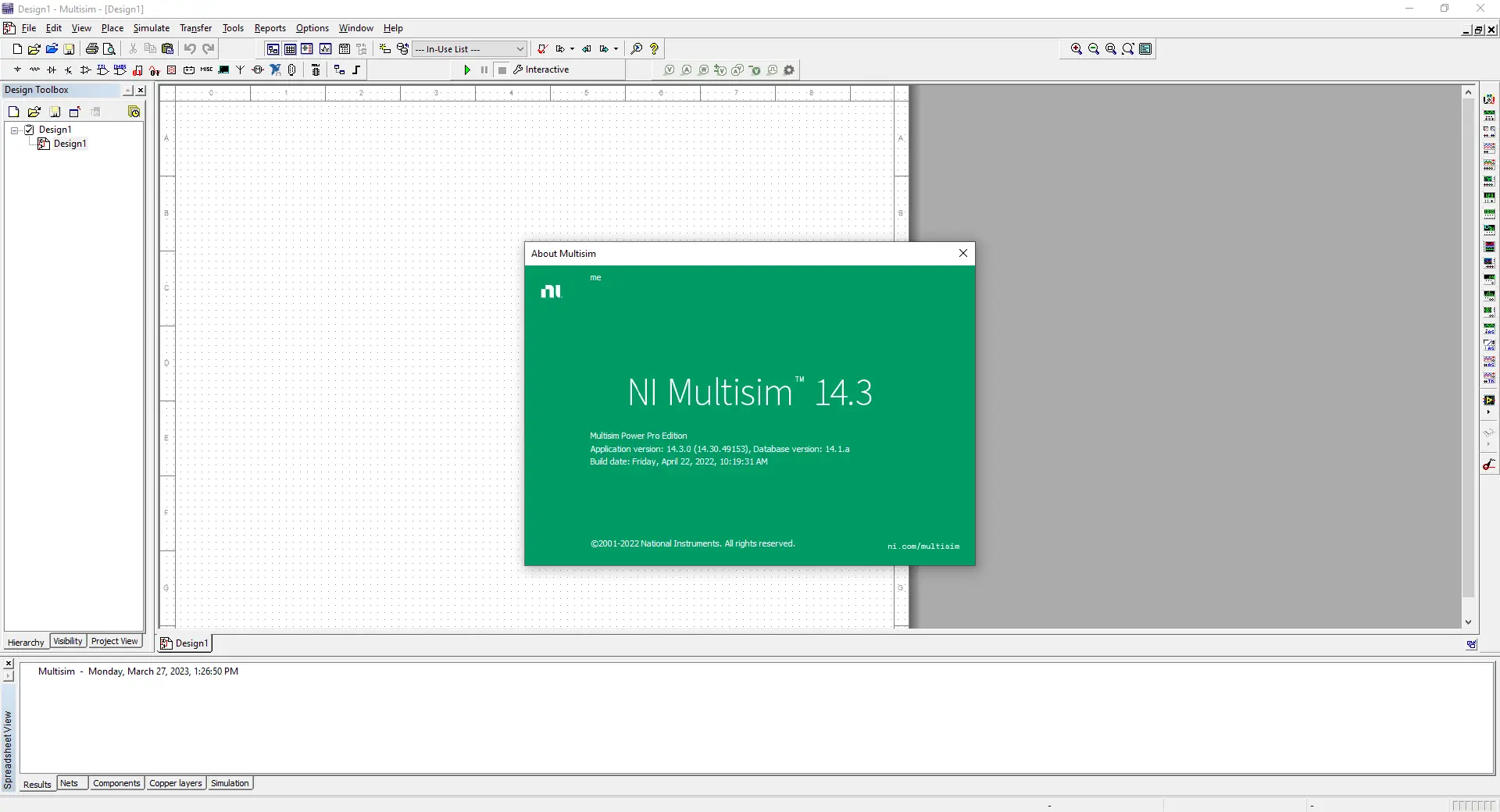The height and width of the screenshot is (812, 1500).
Task: Open the Simulate menu
Action: pos(152,28)
